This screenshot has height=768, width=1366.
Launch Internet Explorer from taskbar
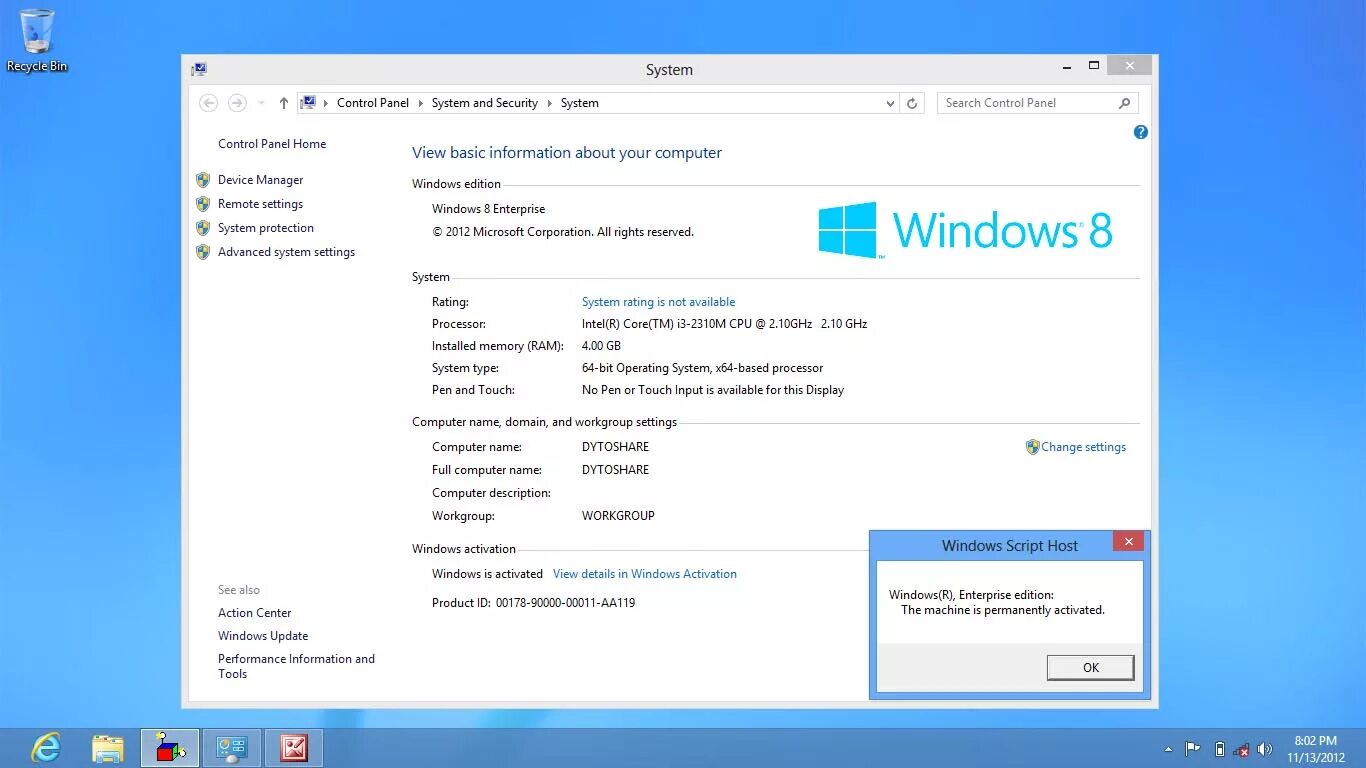point(46,748)
